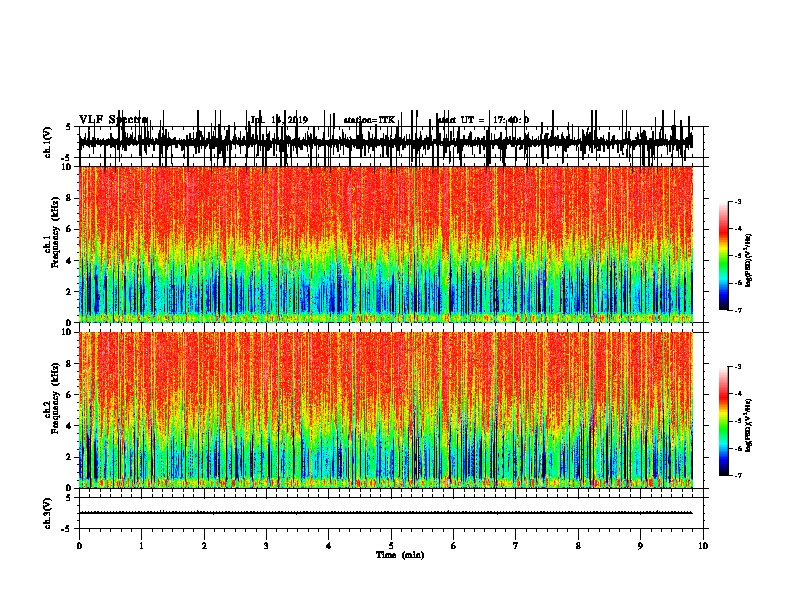The height and width of the screenshot is (612, 792).
Task: Click the log(PSD) label beside ch.2 colorbar
Action: coord(748,425)
